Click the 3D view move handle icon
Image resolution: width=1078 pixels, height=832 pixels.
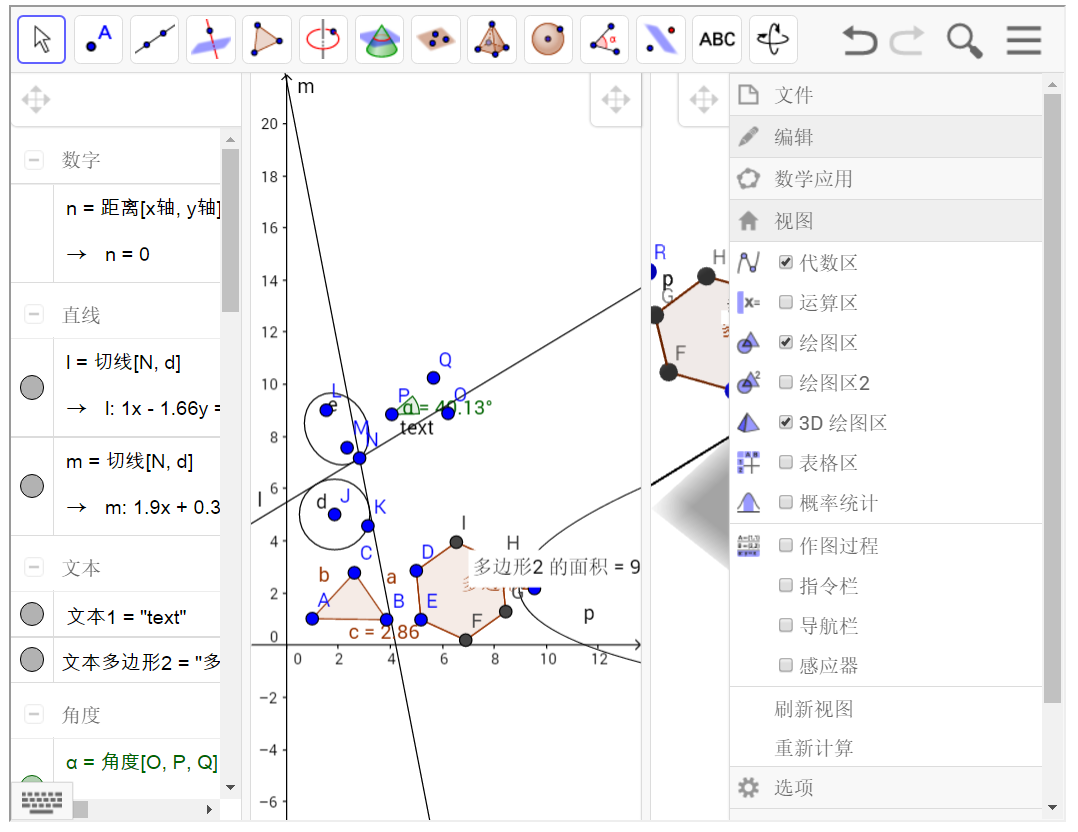click(x=704, y=100)
